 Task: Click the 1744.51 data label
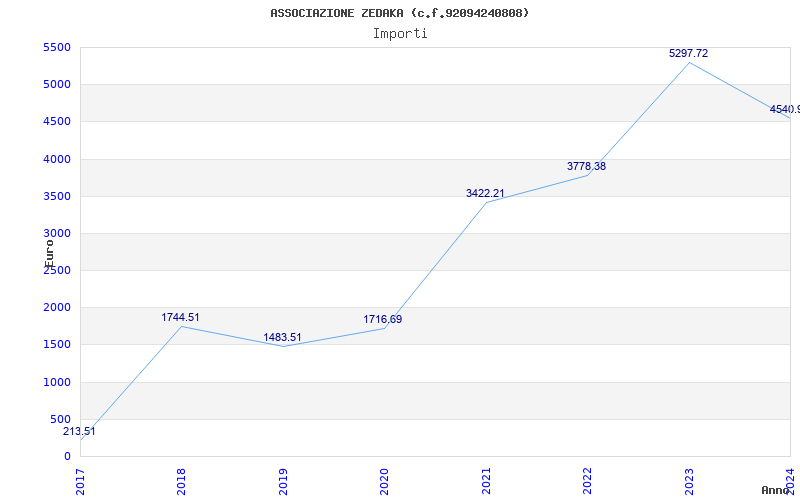[180, 317]
